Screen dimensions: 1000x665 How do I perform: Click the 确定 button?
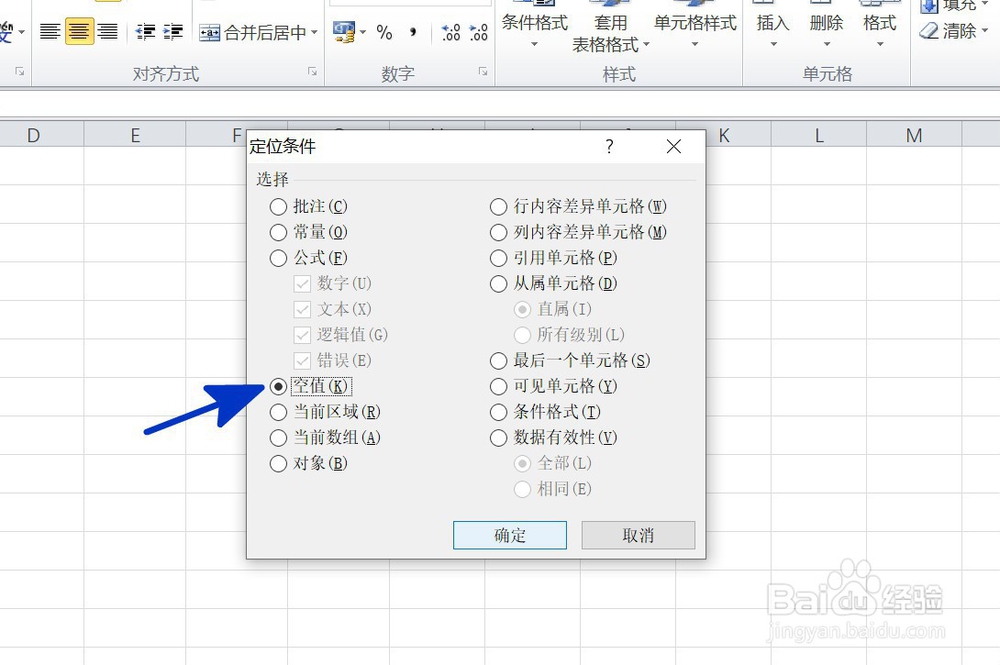(x=509, y=535)
